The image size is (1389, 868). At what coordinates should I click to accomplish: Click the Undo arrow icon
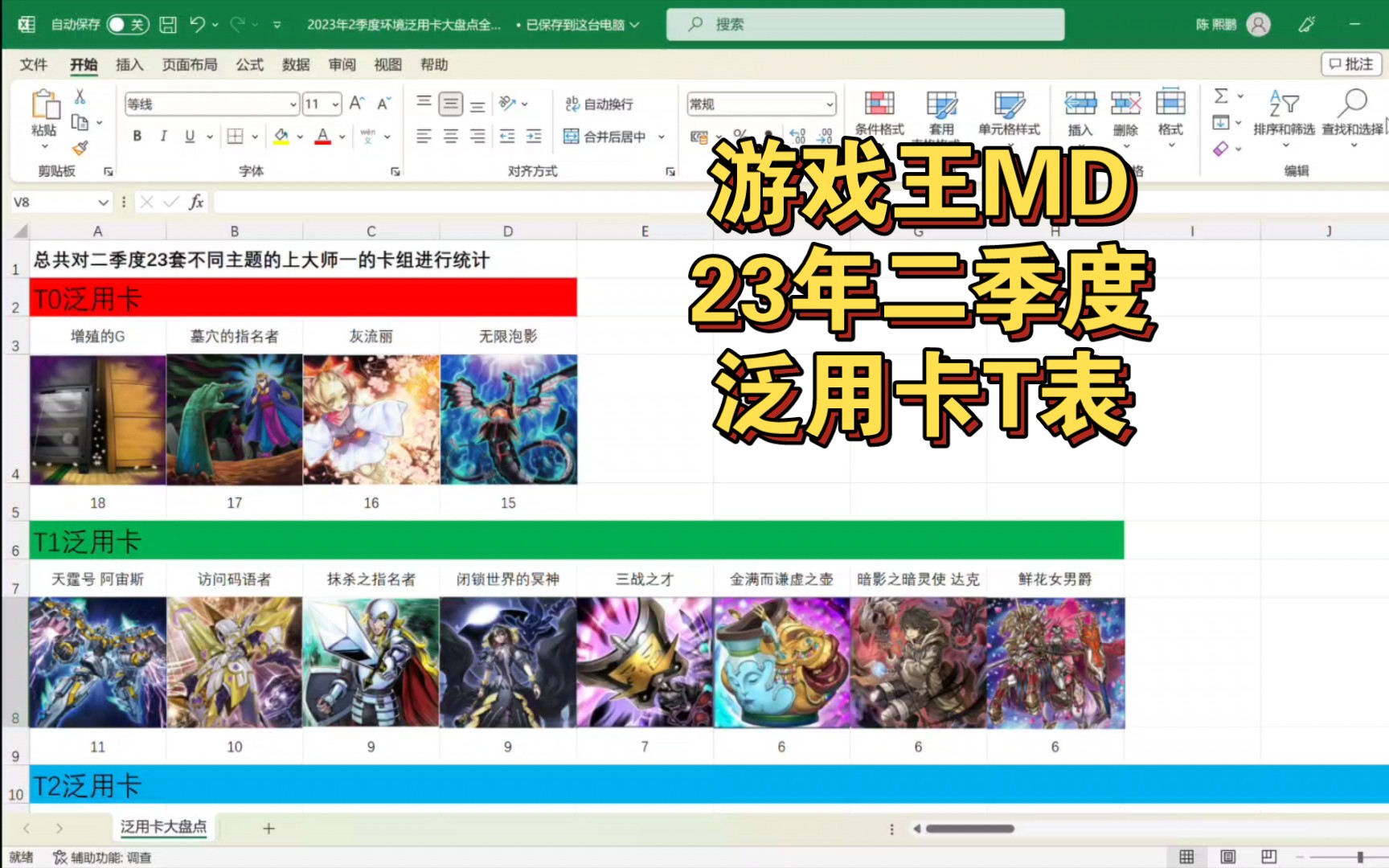pos(197,24)
